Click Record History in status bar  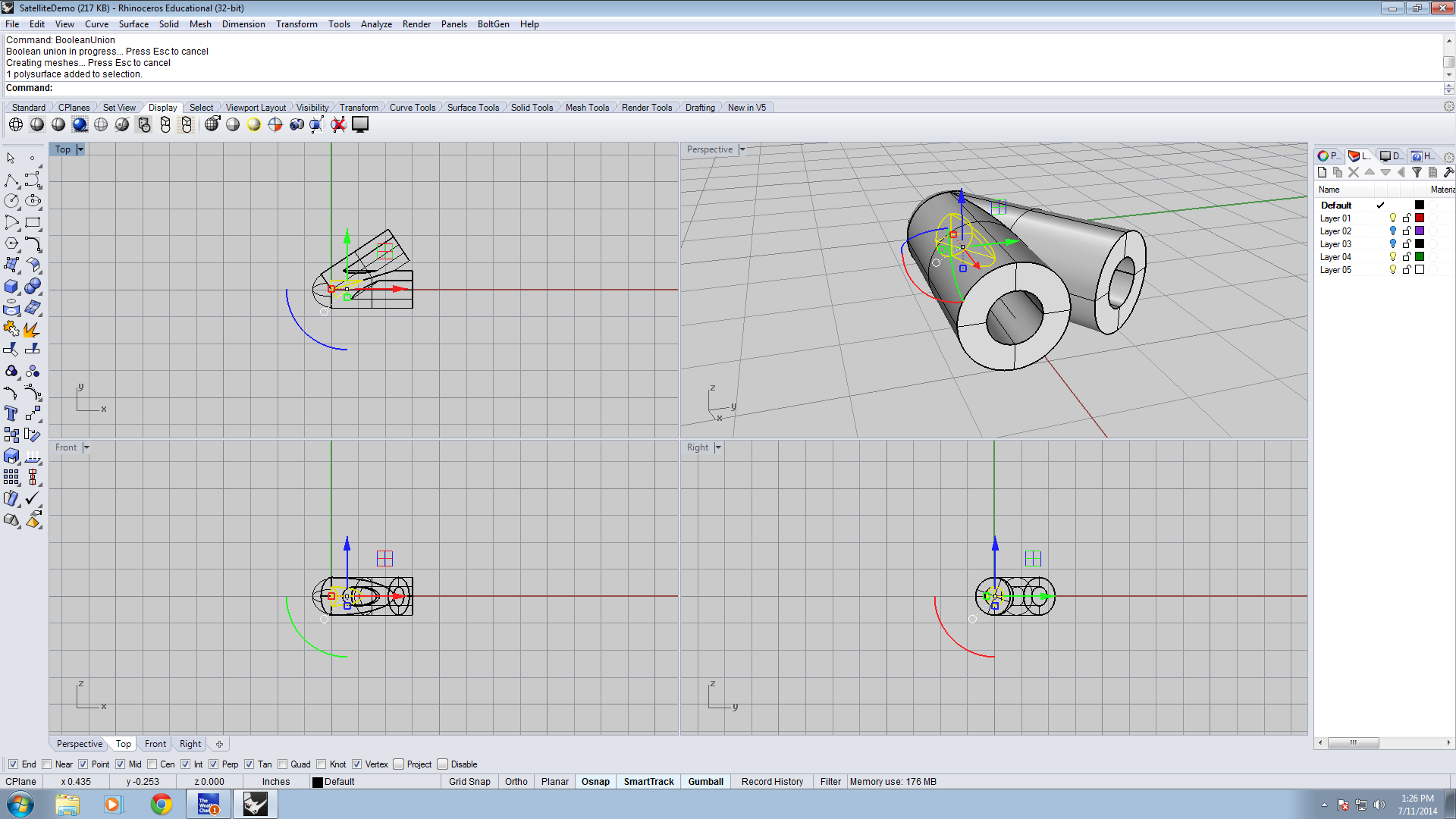[x=772, y=782]
